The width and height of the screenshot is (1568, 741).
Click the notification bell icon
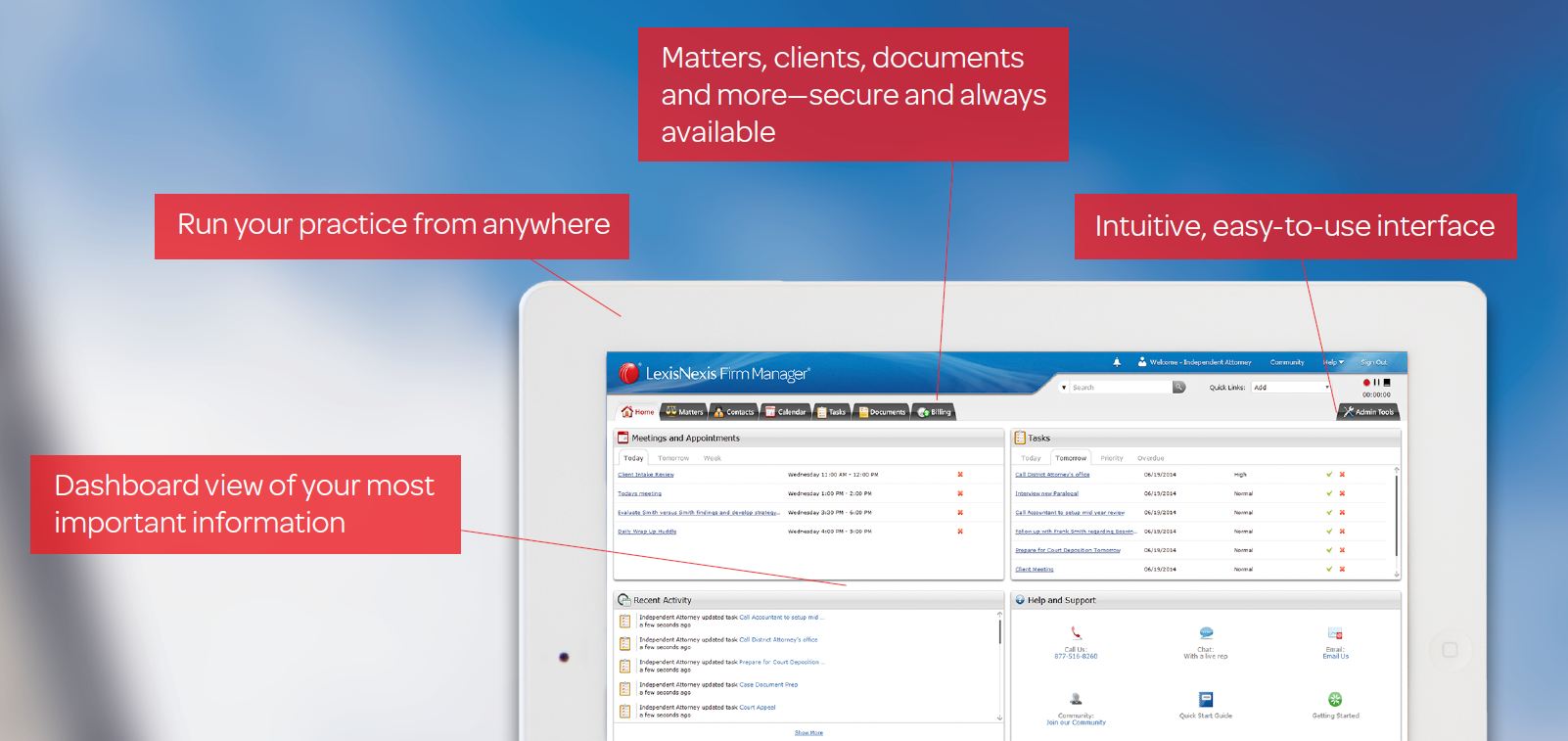[x=1117, y=362]
